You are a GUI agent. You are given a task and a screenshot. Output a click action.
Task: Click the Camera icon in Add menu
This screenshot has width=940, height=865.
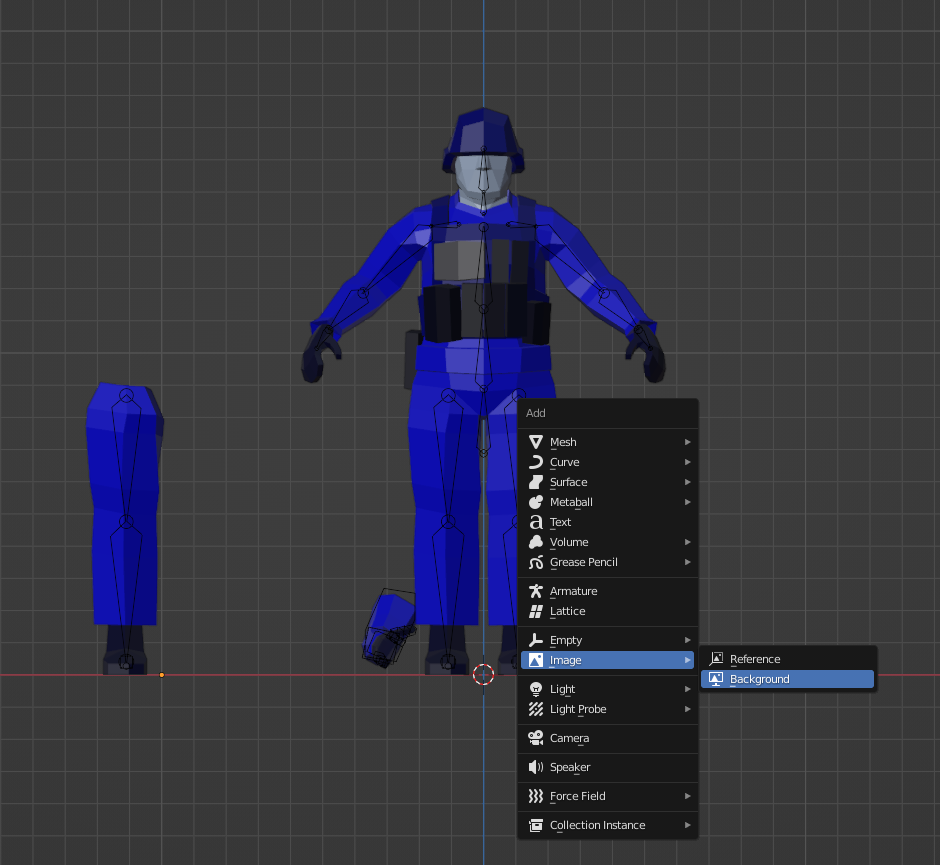(x=536, y=738)
